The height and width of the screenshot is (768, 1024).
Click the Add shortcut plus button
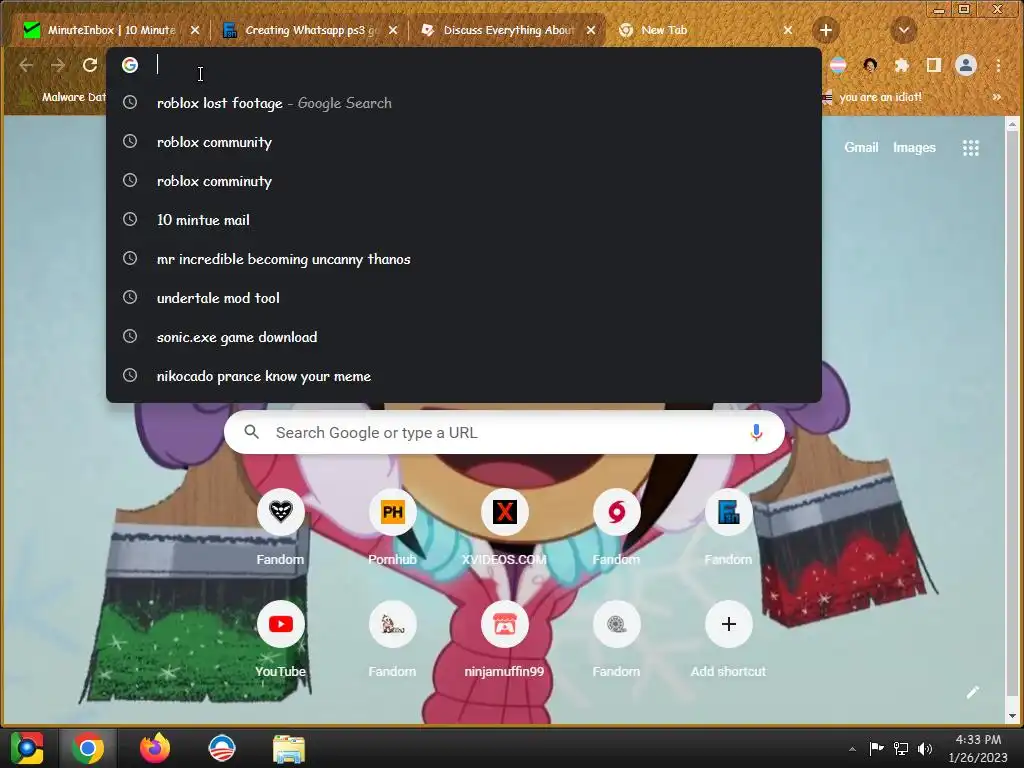click(x=728, y=624)
